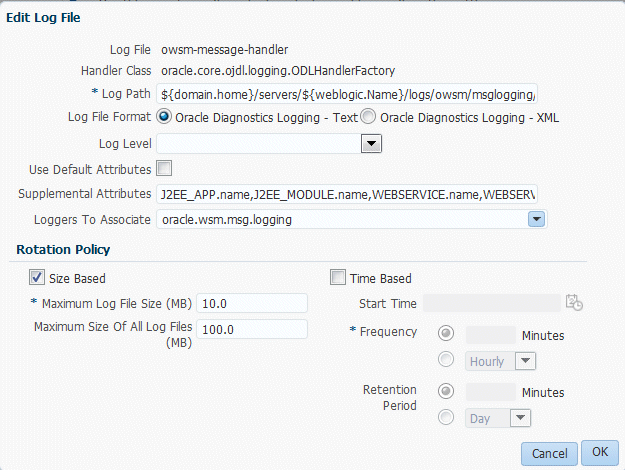Click the oracle.core.ojdl.logging.ODLHandlerFactory class text

pos(278,71)
